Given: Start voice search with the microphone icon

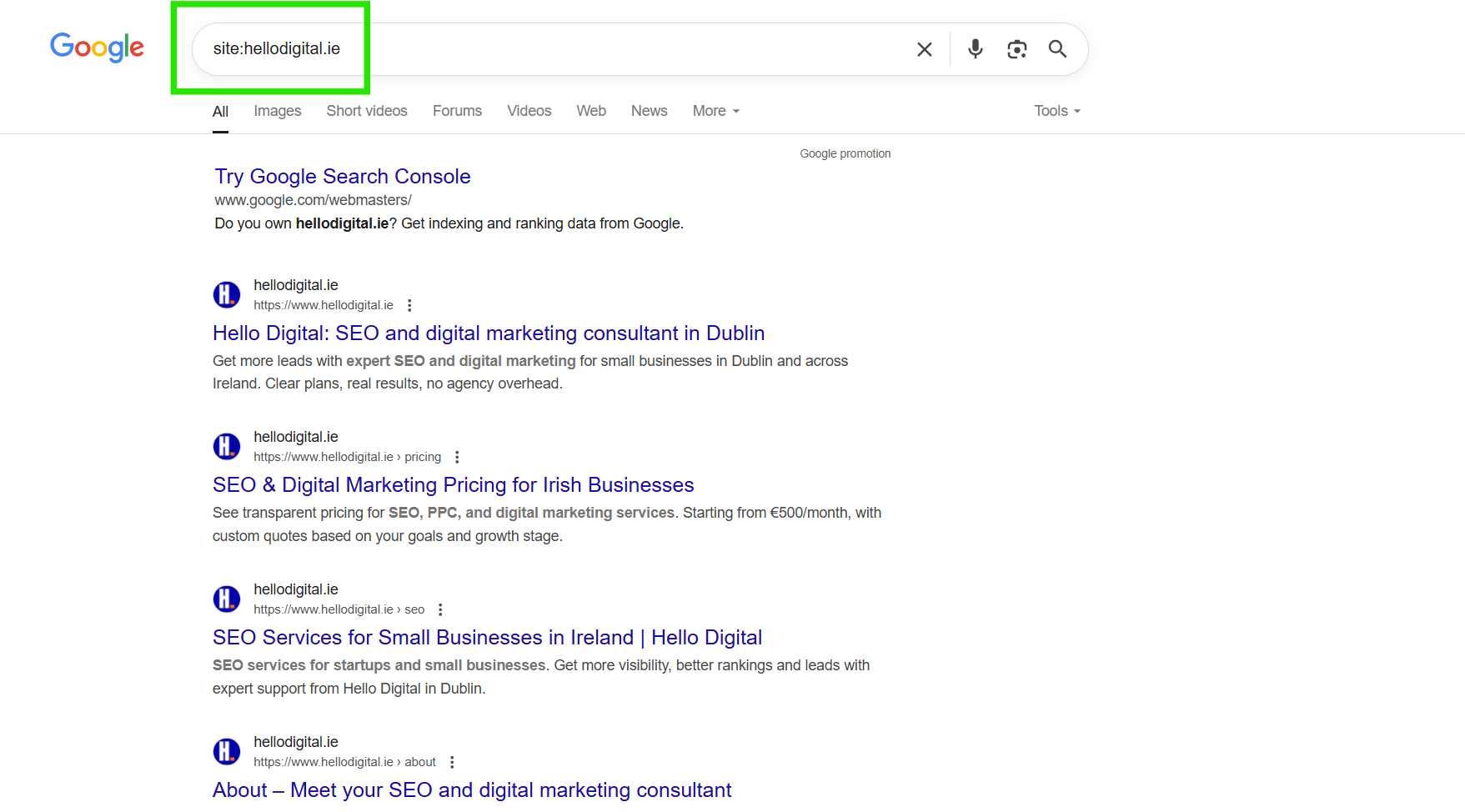Looking at the screenshot, I should coord(975,49).
